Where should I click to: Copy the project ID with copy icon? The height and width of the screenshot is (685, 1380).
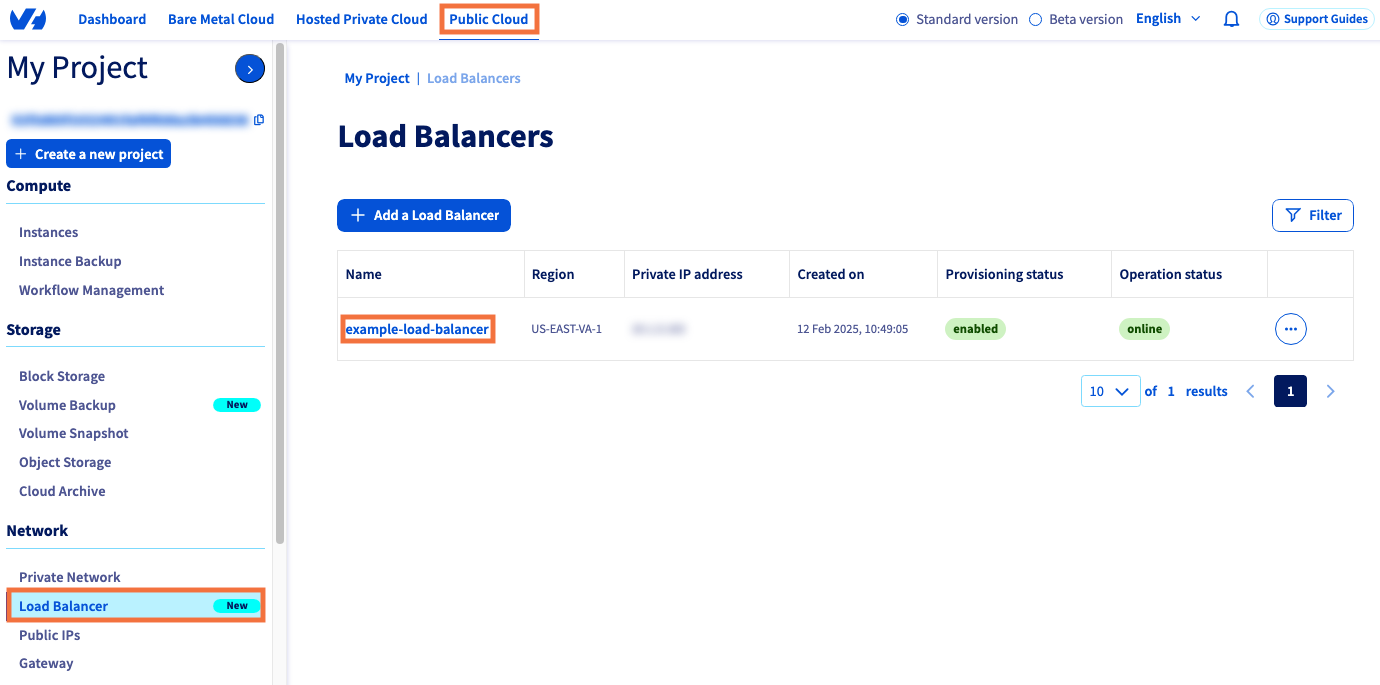coord(259,120)
